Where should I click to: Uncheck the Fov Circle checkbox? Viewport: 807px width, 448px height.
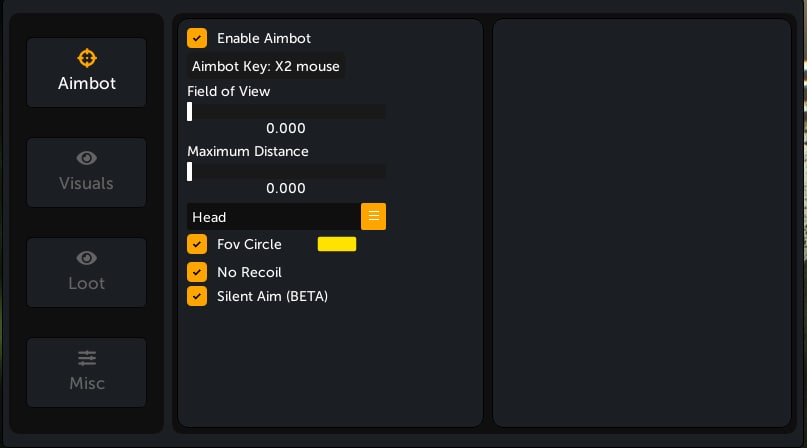click(x=197, y=244)
